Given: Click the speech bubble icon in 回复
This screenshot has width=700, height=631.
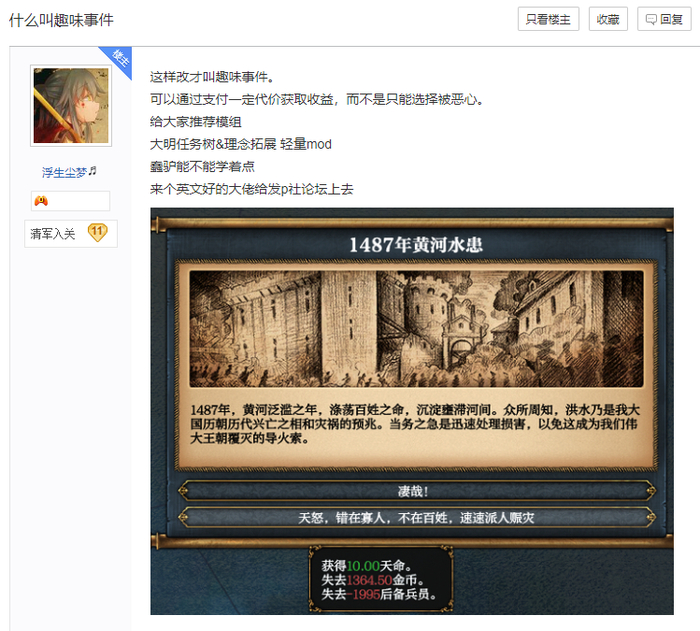Looking at the screenshot, I should [651, 20].
